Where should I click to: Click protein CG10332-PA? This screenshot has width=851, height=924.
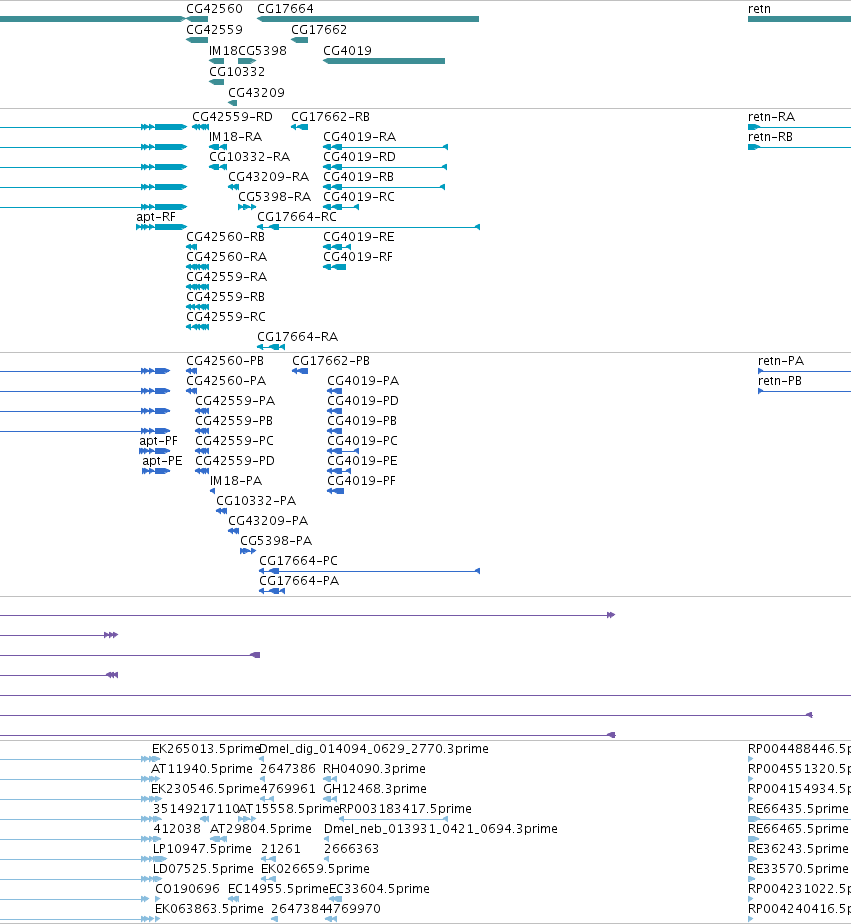click(256, 501)
